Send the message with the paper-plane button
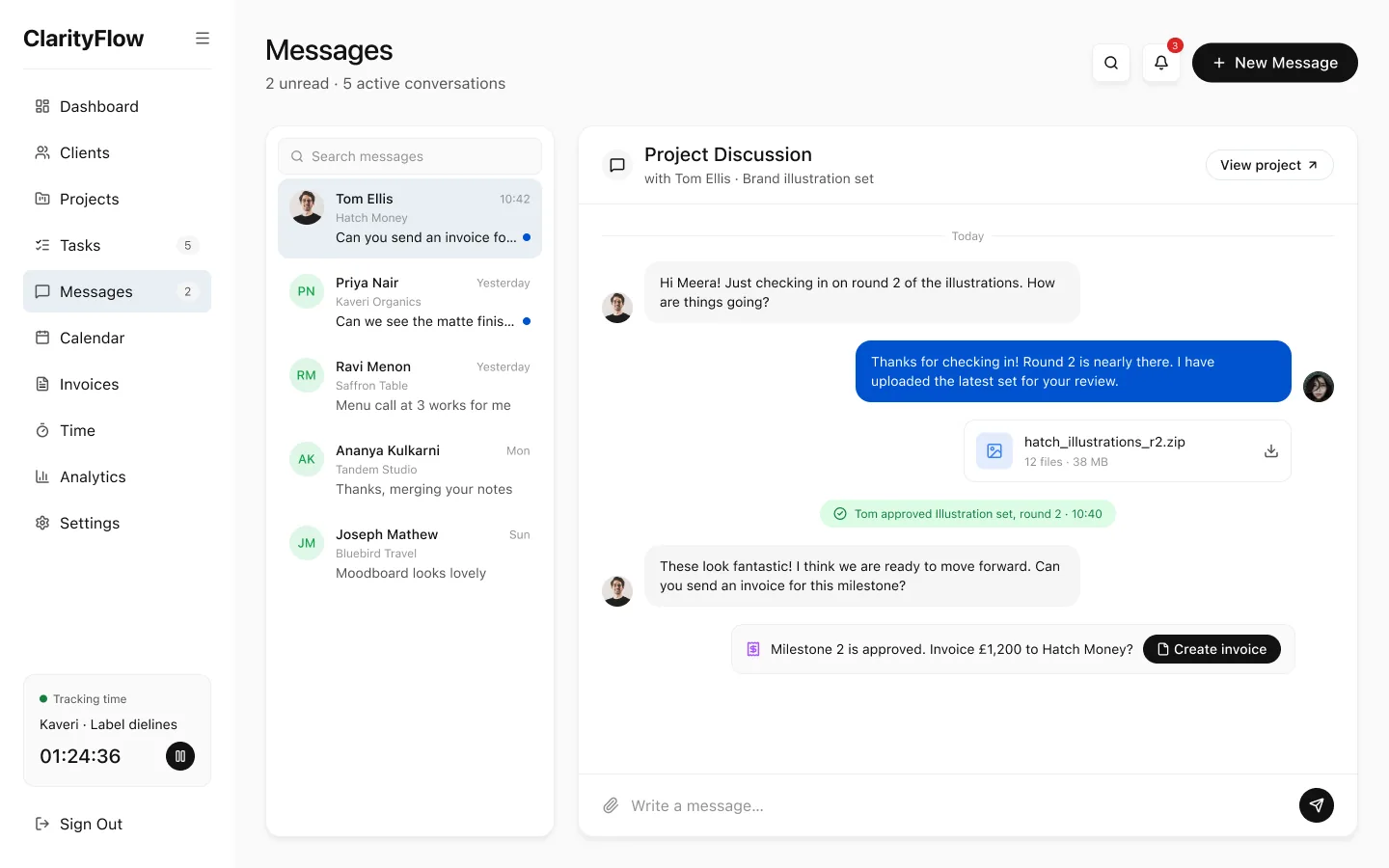The height and width of the screenshot is (868, 1389). (1317, 805)
